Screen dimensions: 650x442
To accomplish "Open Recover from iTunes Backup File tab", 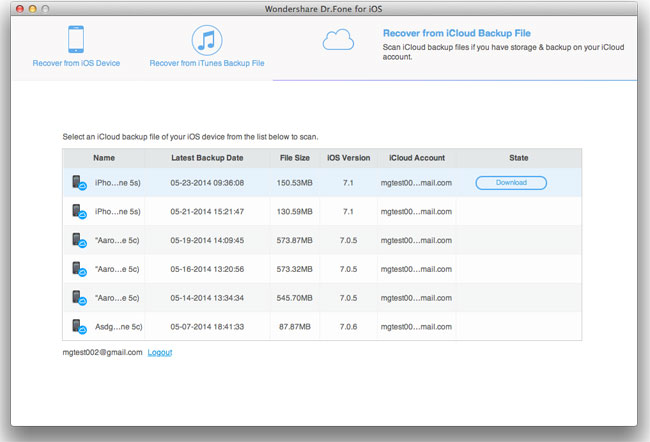I will (206, 63).
